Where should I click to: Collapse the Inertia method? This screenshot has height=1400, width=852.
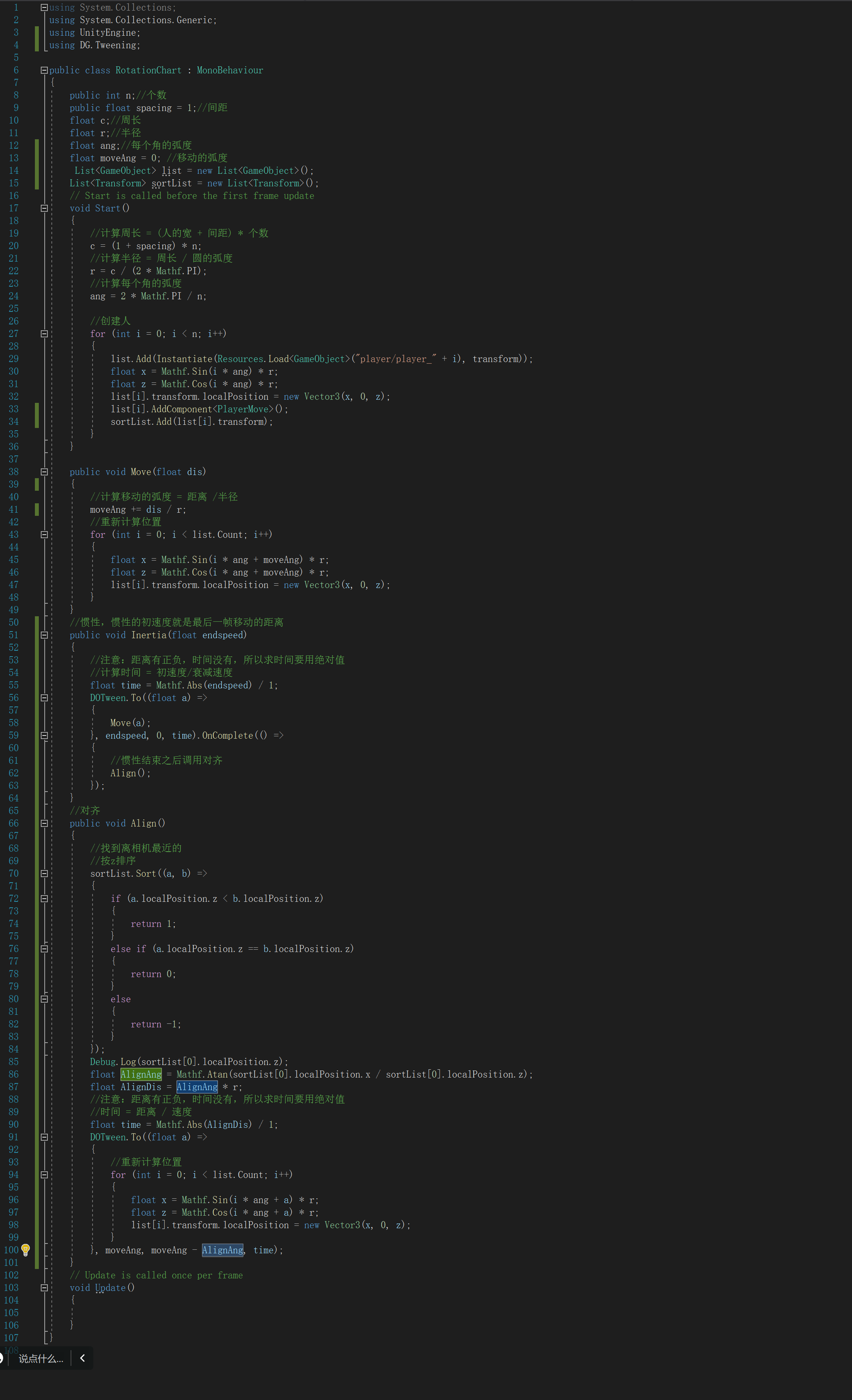tap(44, 635)
